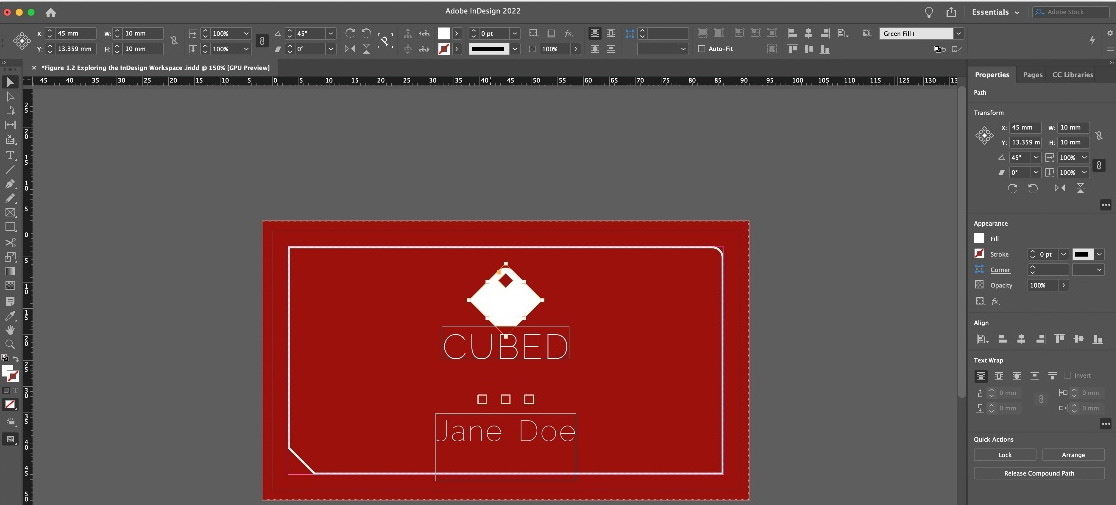Select the Line tool in the toolbox
The height and width of the screenshot is (505, 1116).
click(10, 169)
